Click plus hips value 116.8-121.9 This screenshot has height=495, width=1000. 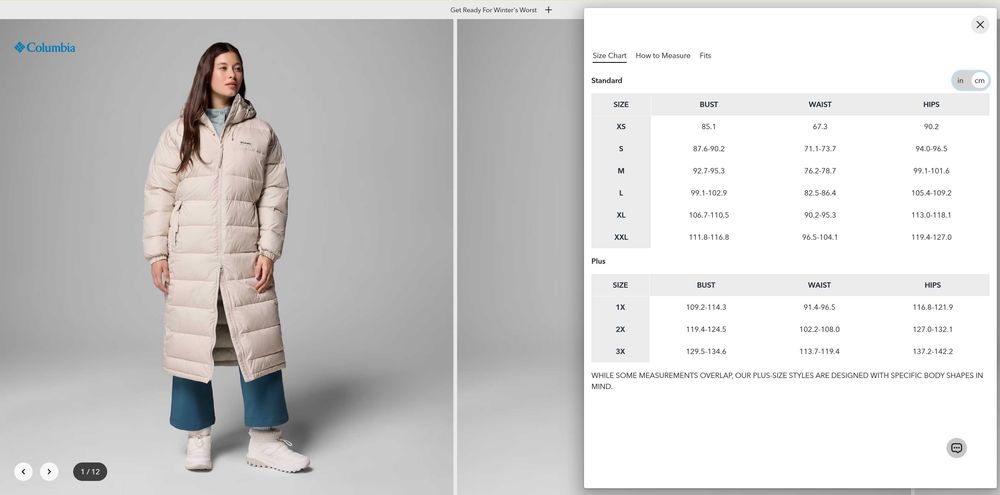pos(932,307)
